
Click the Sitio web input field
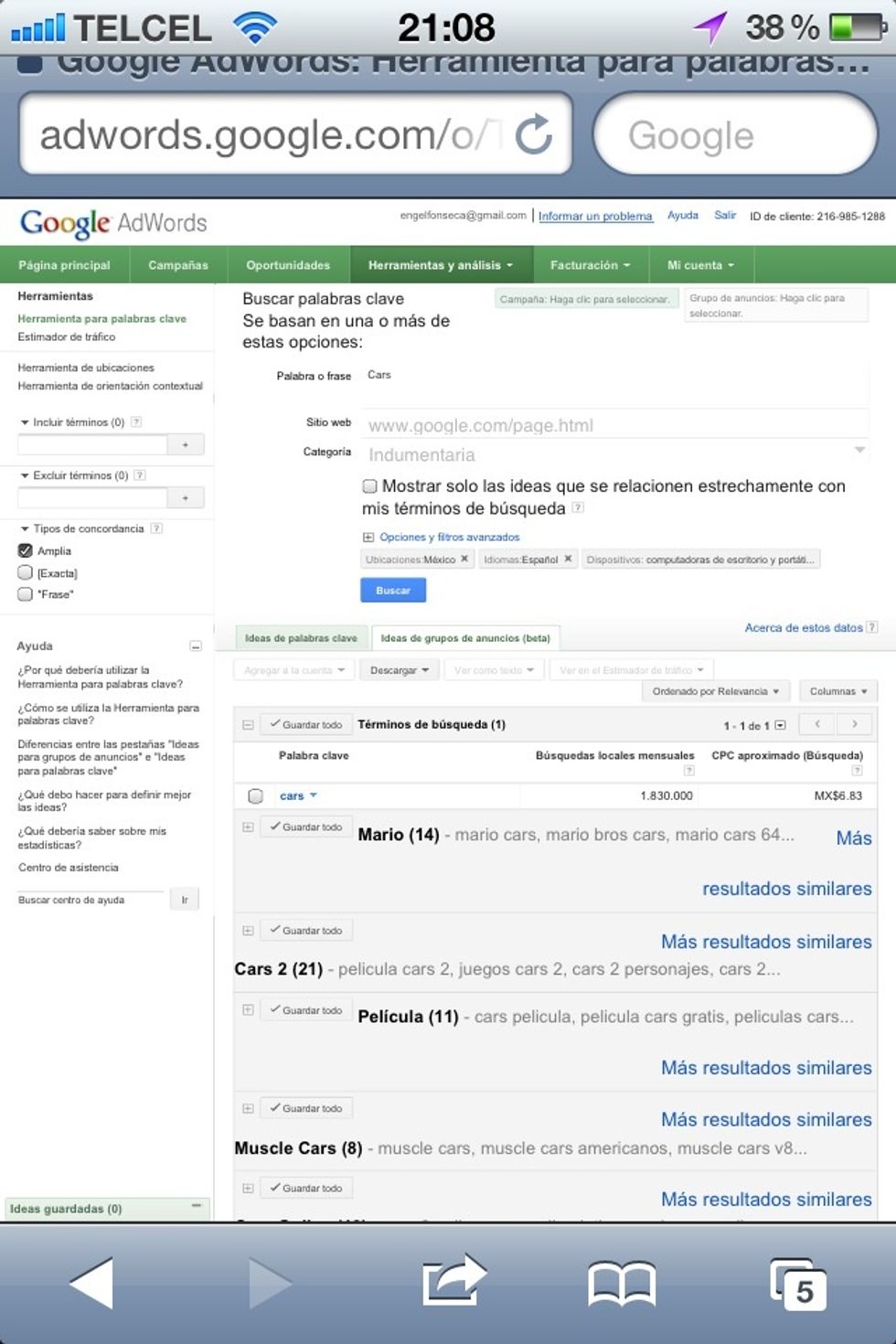pos(614,425)
